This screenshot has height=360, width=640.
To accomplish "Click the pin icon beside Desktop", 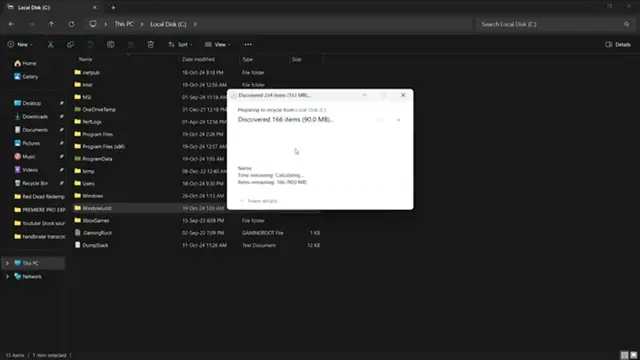I will click(x=62, y=103).
